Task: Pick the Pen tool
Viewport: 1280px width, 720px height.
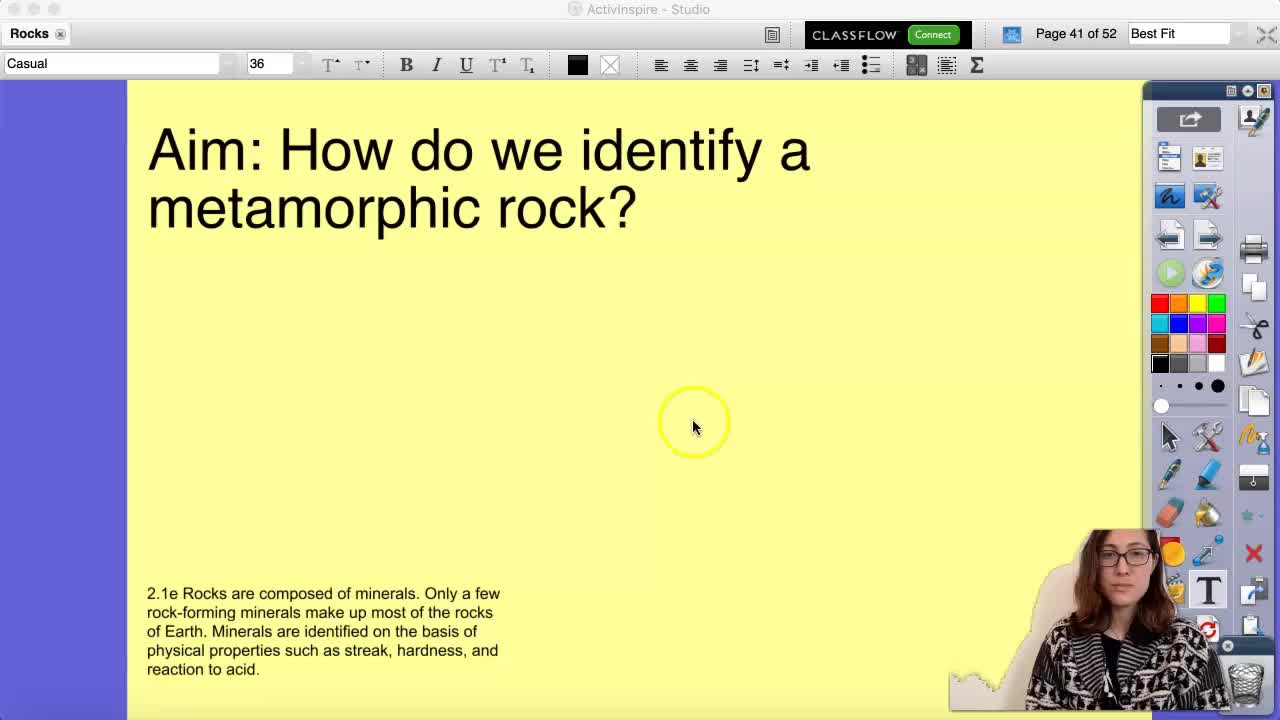Action: [x=1170, y=475]
